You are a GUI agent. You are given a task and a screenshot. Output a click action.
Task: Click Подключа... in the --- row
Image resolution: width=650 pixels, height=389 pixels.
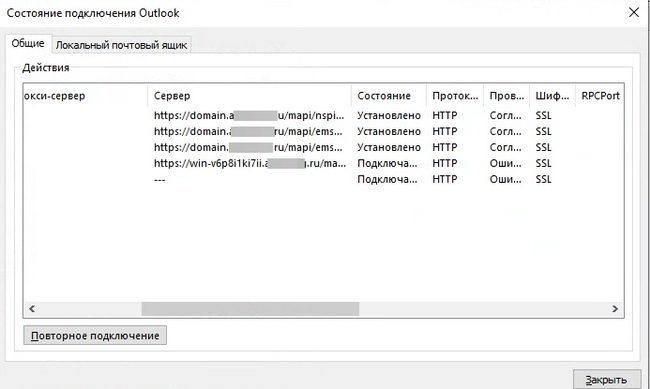(387, 180)
